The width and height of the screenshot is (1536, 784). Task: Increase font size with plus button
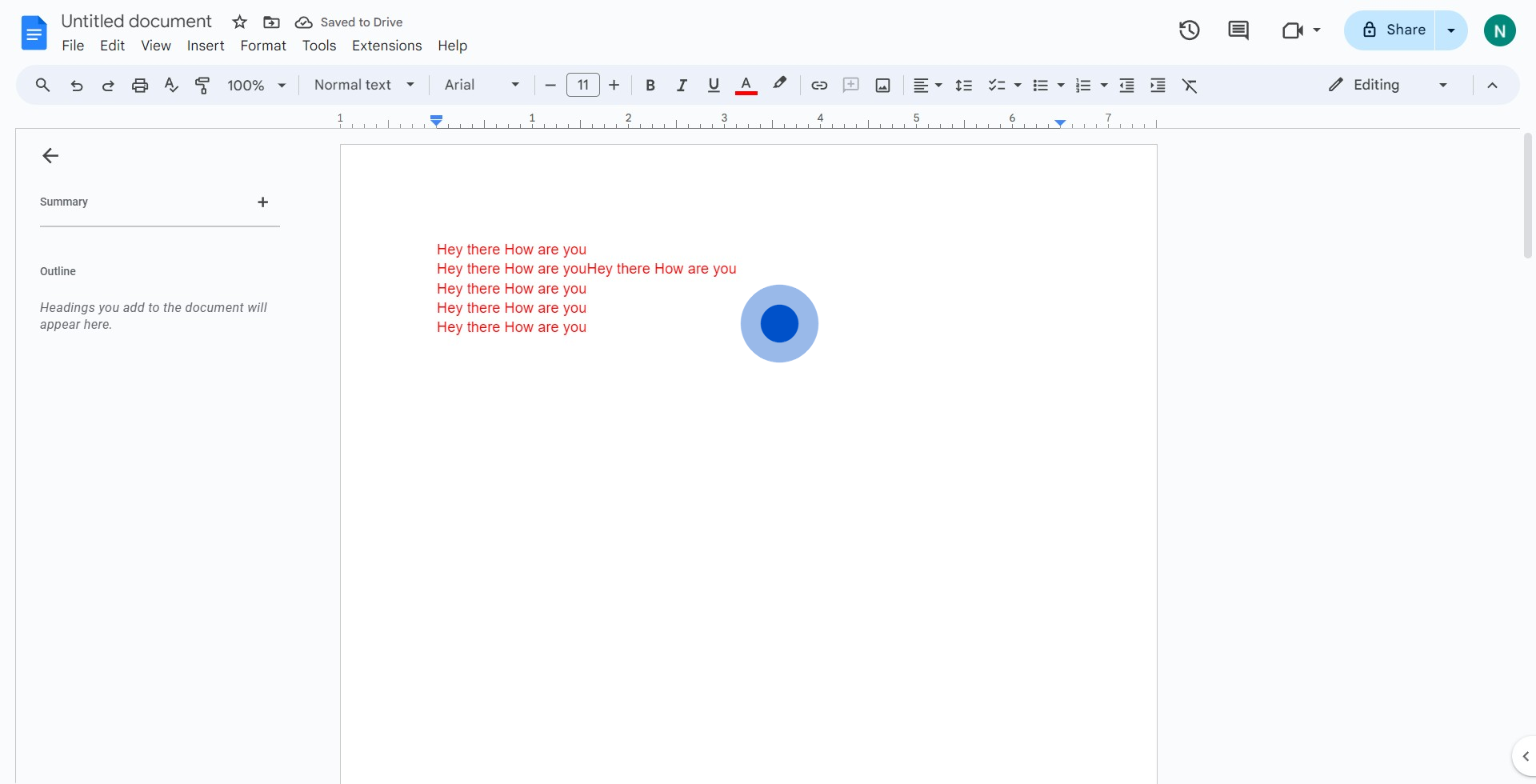tap(614, 85)
